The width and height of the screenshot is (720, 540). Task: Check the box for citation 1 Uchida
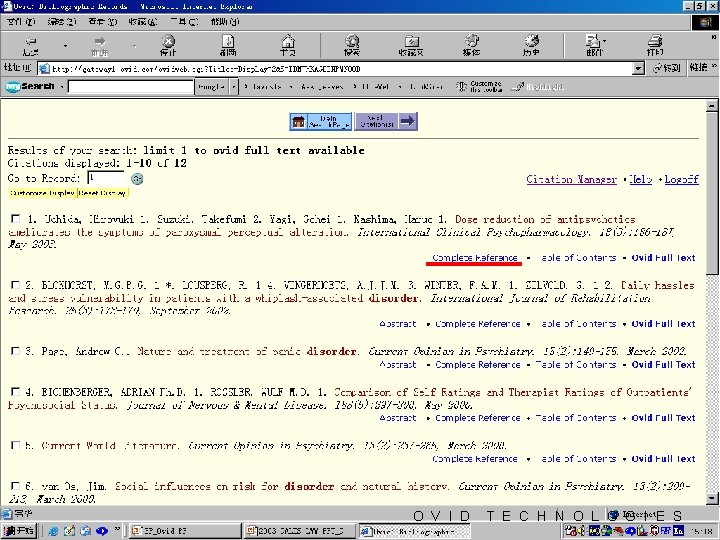pyautogui.click(x=16, y=219)
